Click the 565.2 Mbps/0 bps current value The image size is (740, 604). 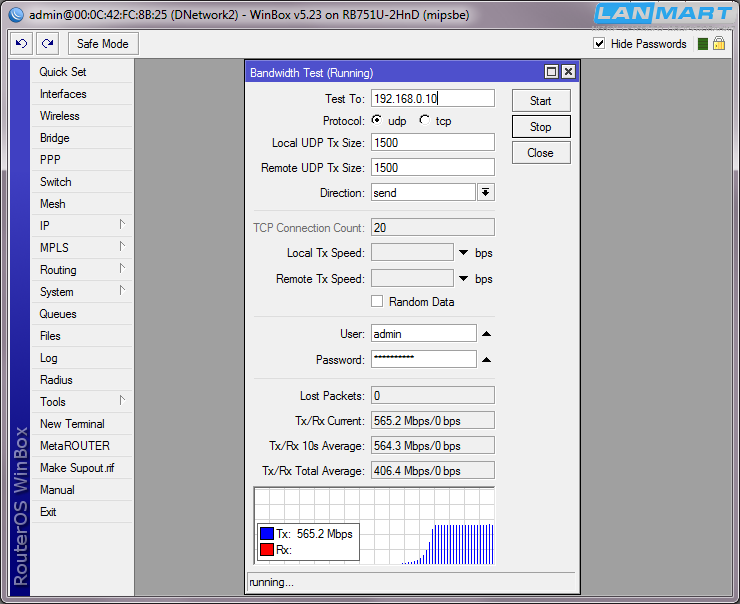click(433, 420)
